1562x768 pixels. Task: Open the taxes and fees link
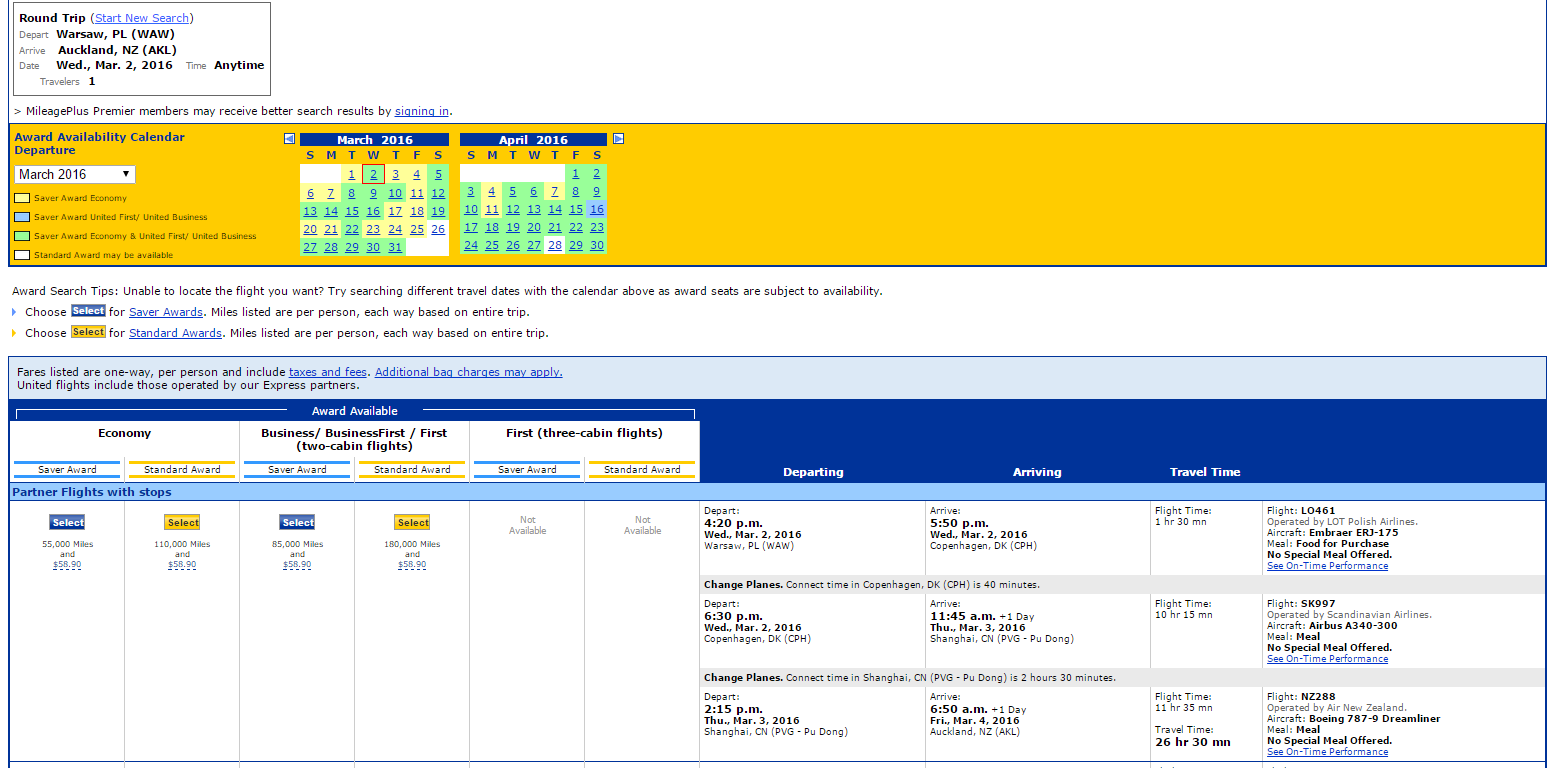tap(328, 372)
